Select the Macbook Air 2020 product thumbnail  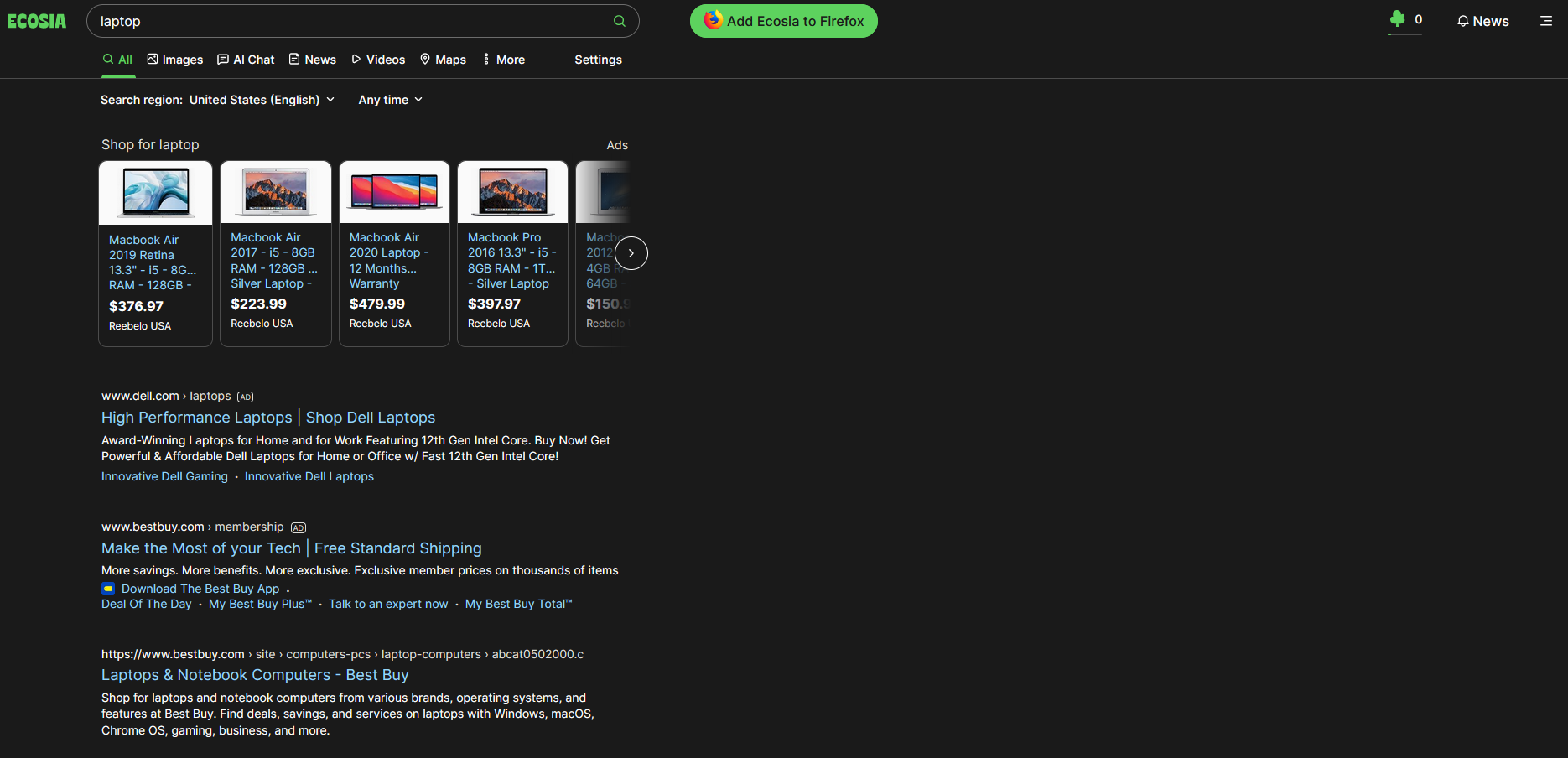394,192
